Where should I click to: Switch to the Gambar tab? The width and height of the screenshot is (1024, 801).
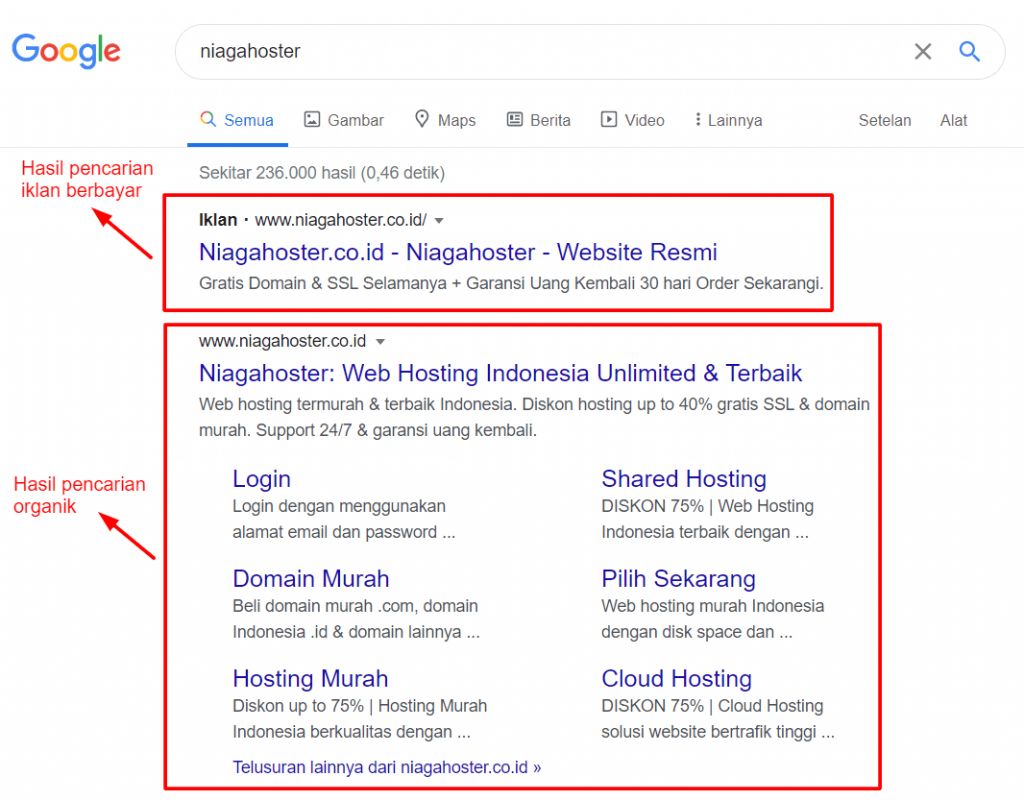(344, 120)
